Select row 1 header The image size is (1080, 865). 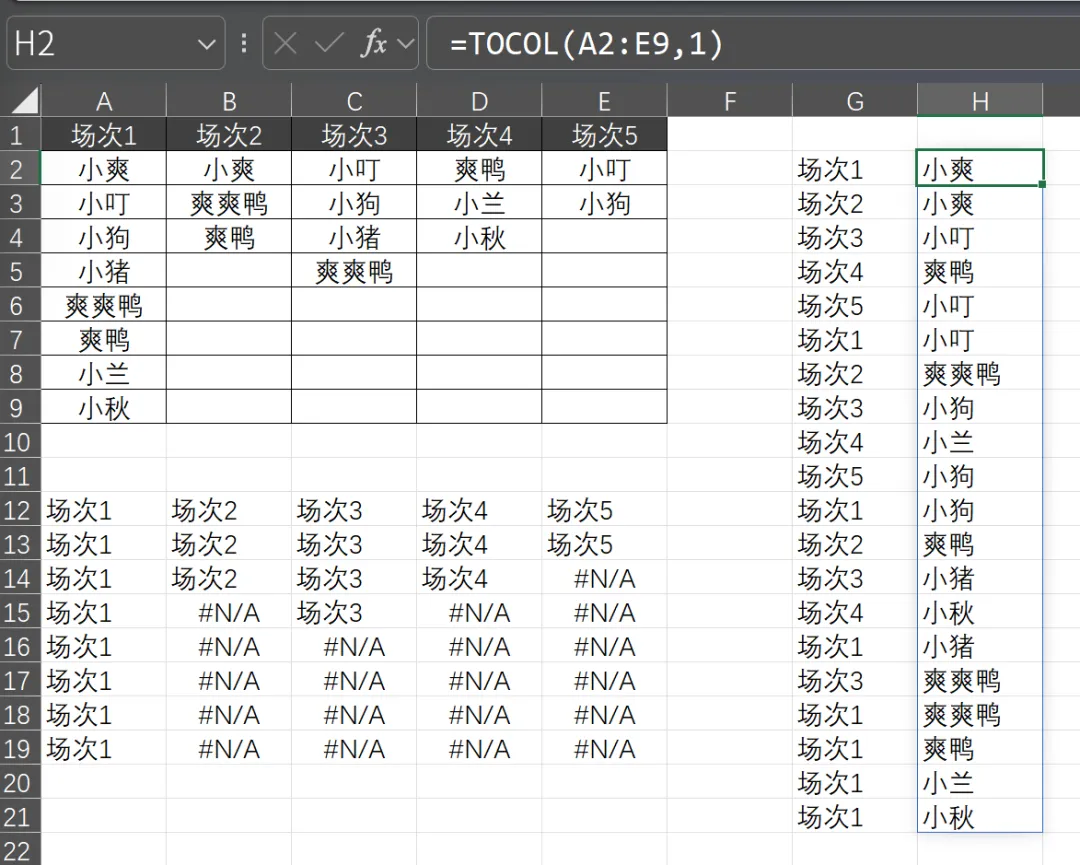(20, 135)
